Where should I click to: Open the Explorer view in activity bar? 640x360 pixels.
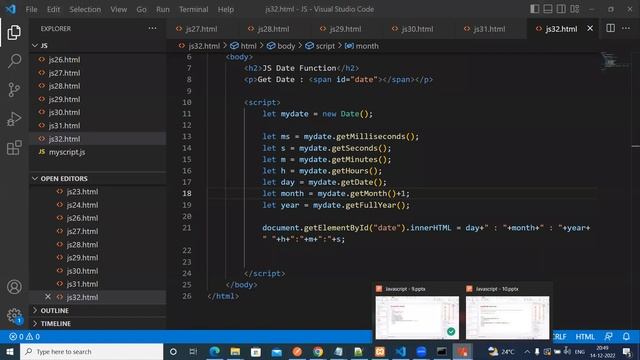pyautogui.click(x=14, y=32)
